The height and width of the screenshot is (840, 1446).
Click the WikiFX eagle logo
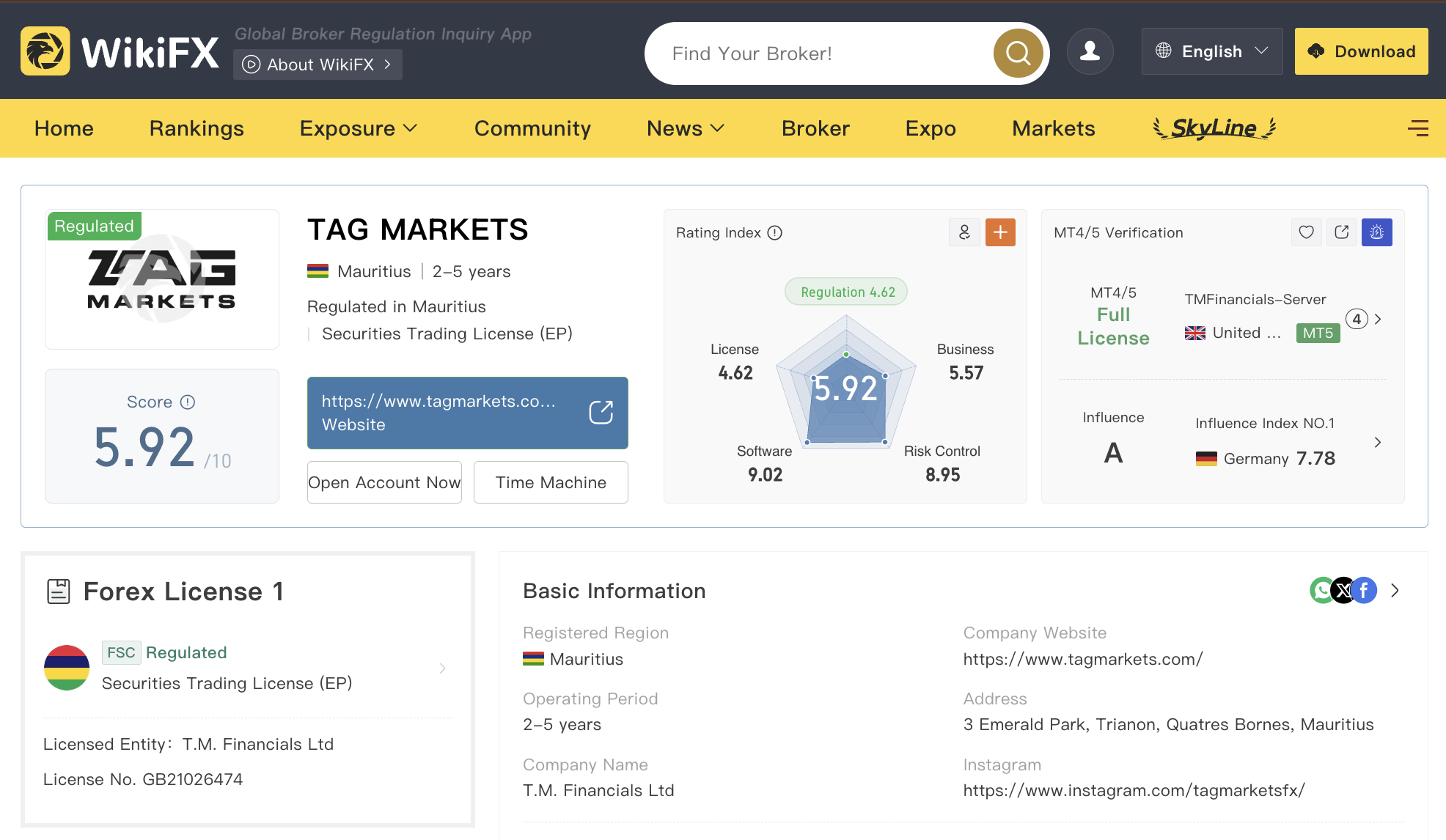click(x=45, y=51)
